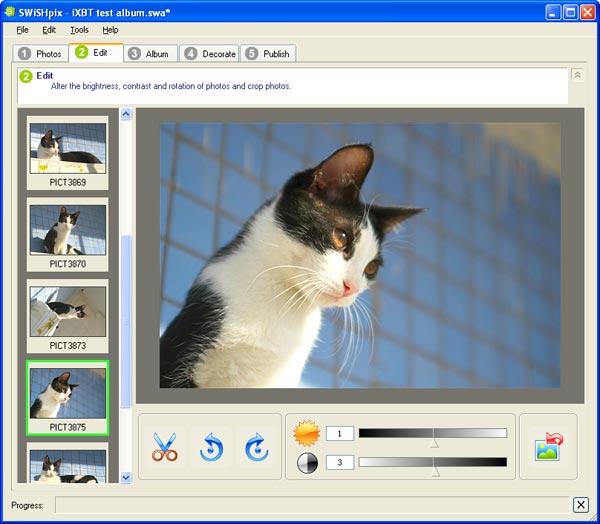Click the brightness value field
Viewport: 600px width, 524px height.
[x=340, y=434]
